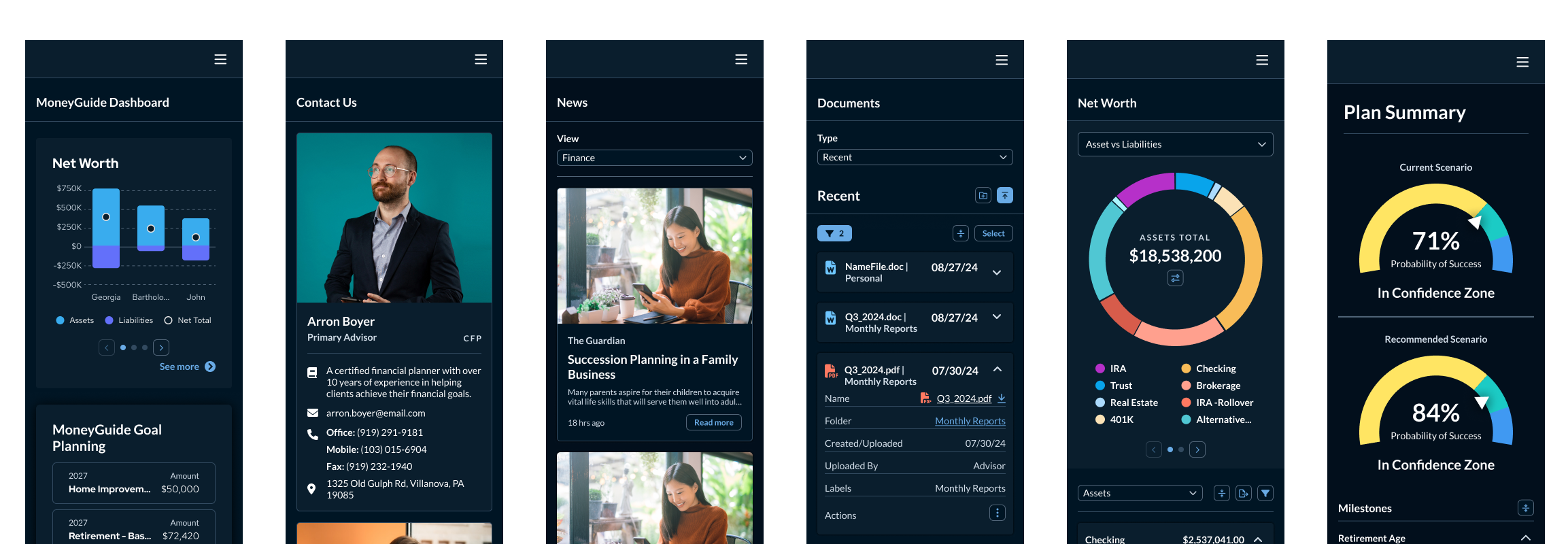The width and height of the screenshot is (1568, 544).
Task: Click the collapse-all icon next to Select
Action: [961, 233]
